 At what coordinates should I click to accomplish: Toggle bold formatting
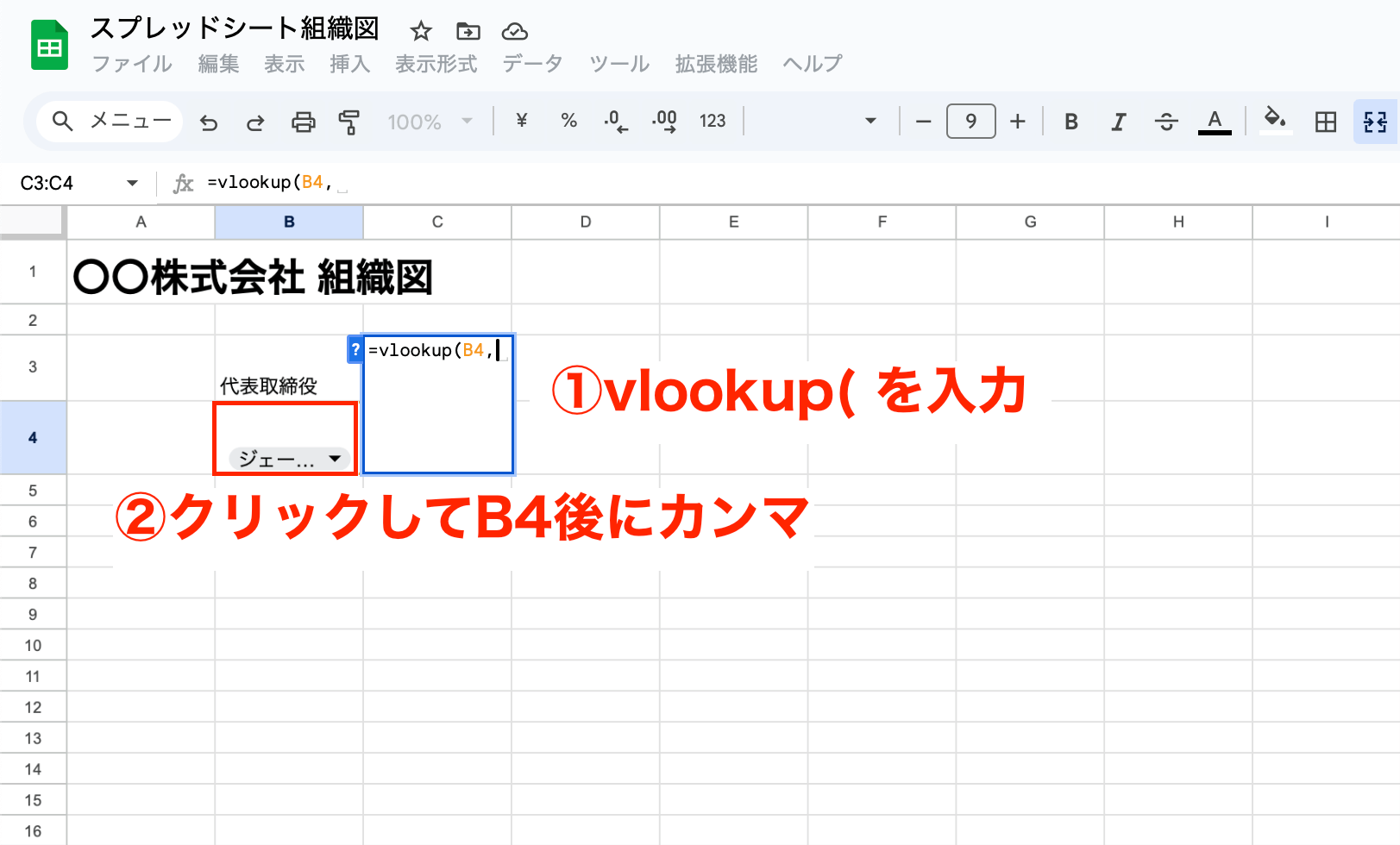[1070, 122]
